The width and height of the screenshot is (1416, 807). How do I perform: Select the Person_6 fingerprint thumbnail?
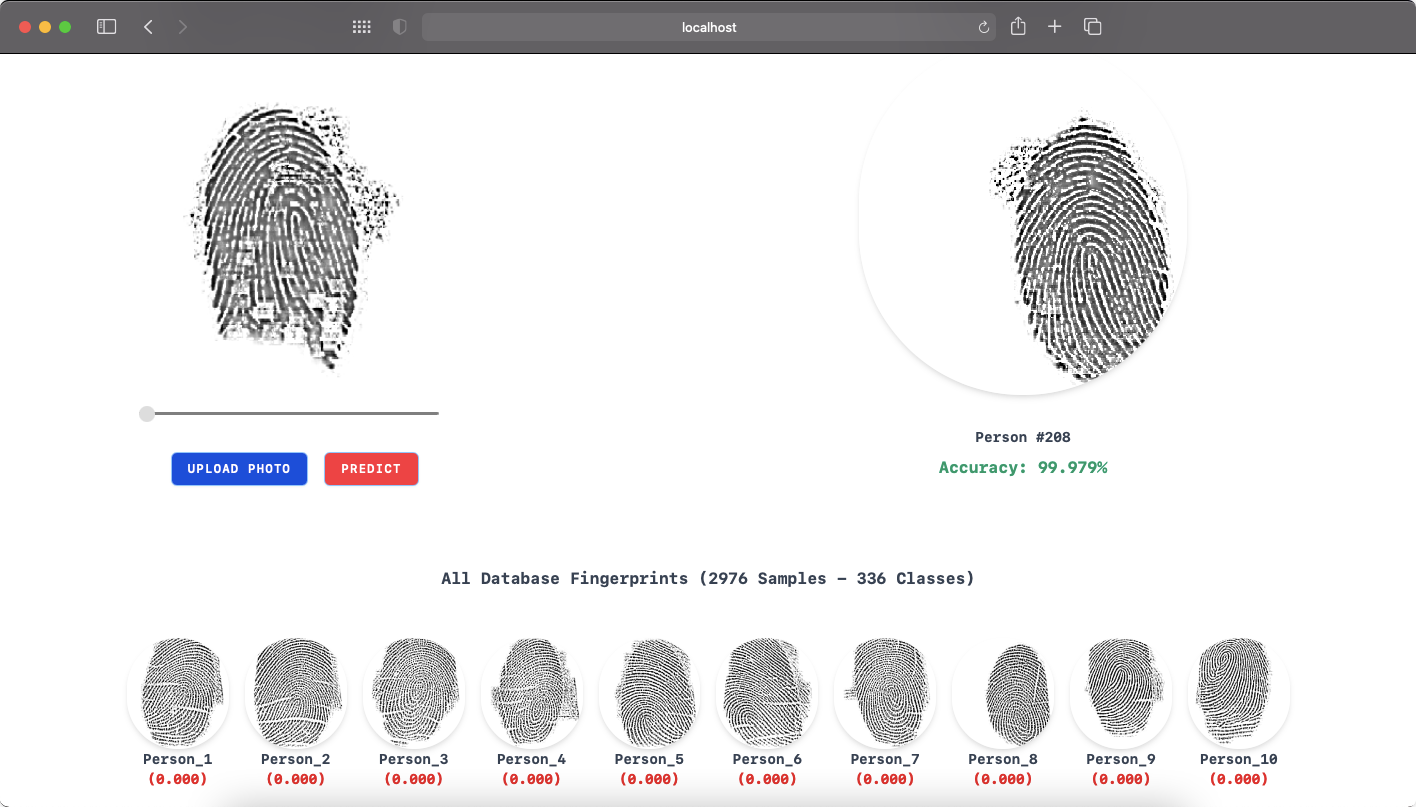(x=767, y=691)
